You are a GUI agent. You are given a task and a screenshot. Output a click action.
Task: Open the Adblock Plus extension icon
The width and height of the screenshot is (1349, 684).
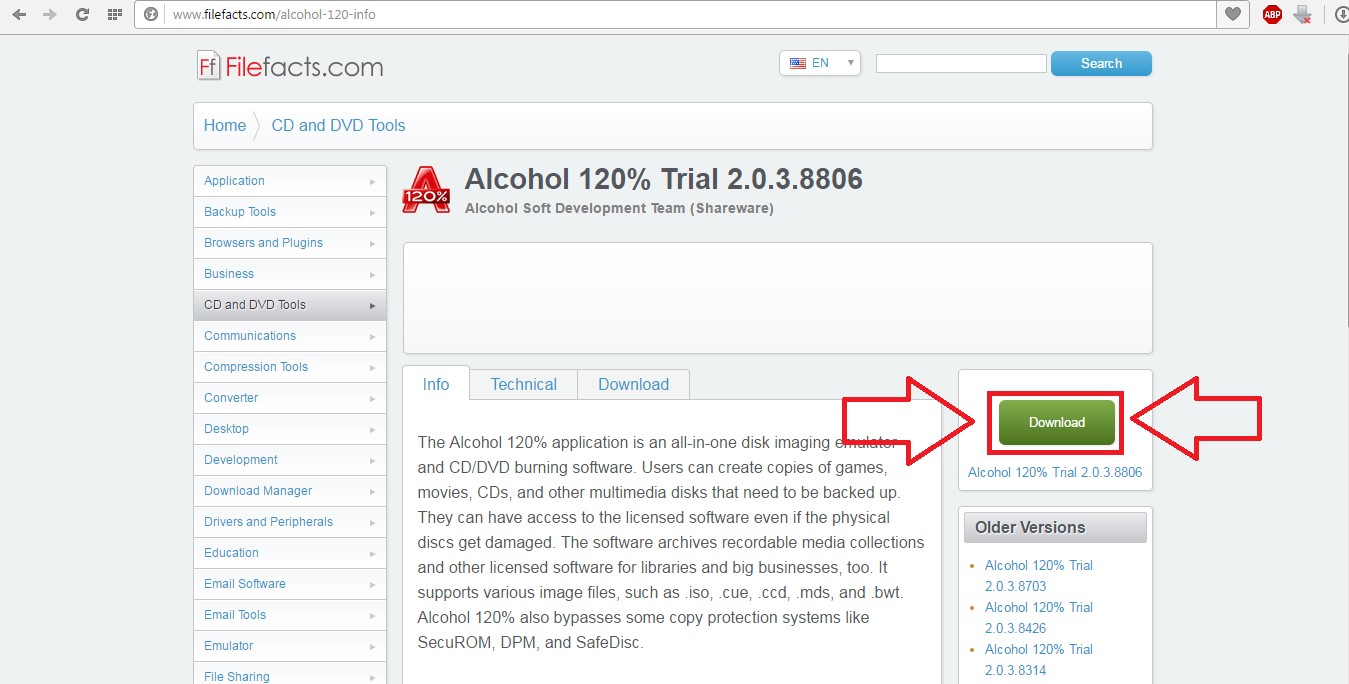(x=1271, y=15)
